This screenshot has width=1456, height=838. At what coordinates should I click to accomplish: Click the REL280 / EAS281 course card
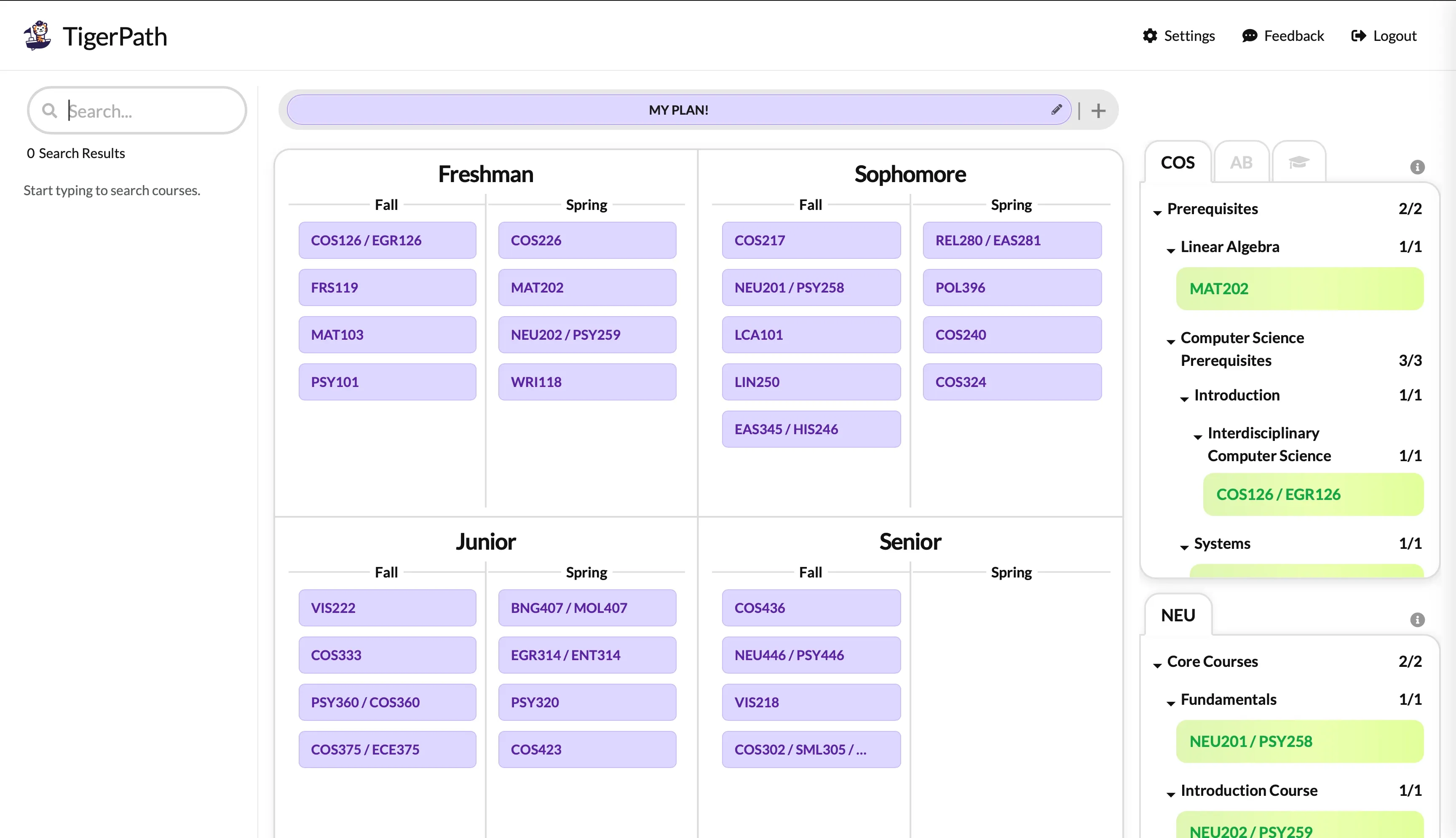[1012, 240]
